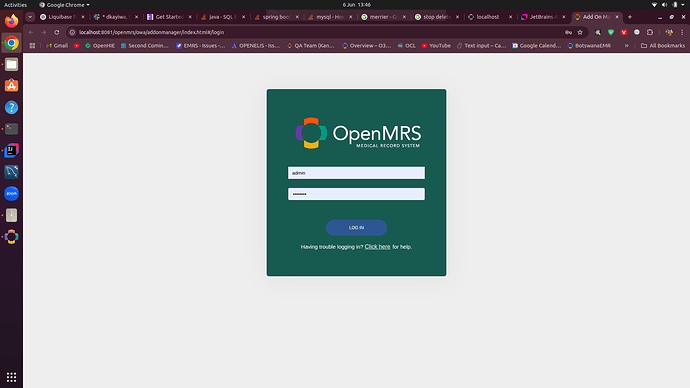Open the All Bookmarks folder
Image resolution: width=690 pixels, height=388 pixels.
click(x=663, y=45)
